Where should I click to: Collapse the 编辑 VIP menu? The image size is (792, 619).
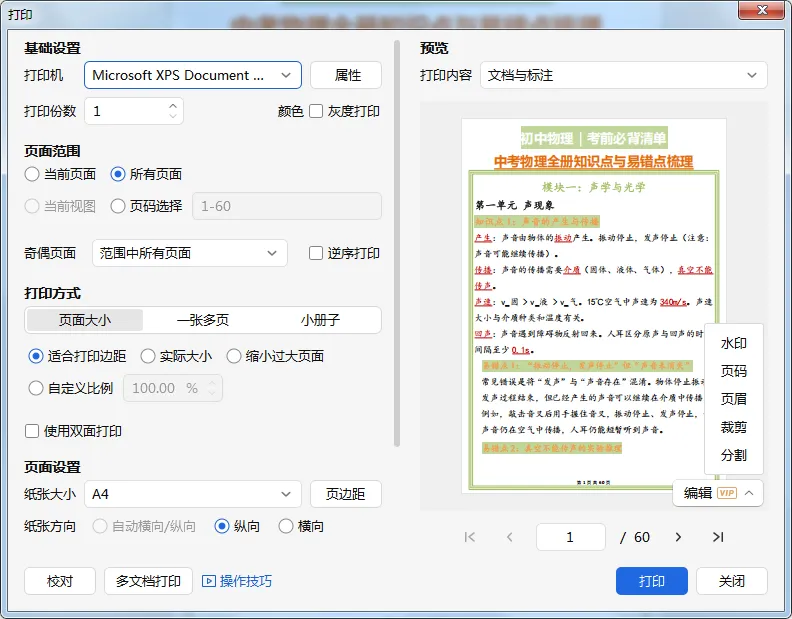(x=718, y=493)
